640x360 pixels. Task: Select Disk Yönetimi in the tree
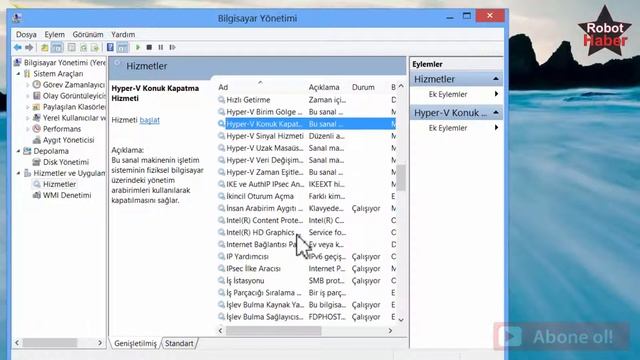[x=65, y=162]
